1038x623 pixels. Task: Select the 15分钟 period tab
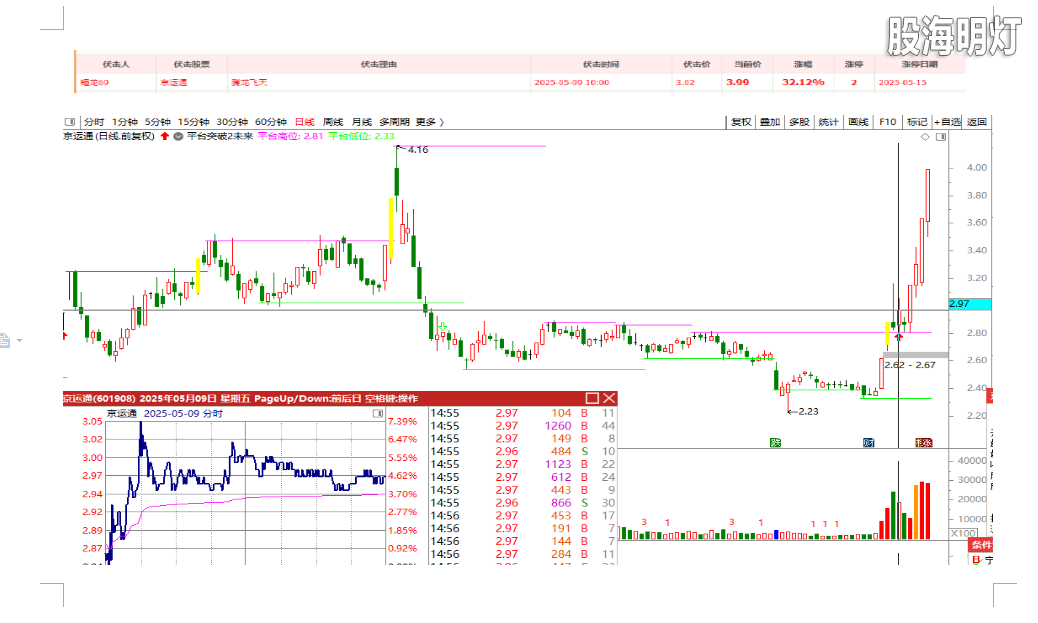click(x=193, y=122)
